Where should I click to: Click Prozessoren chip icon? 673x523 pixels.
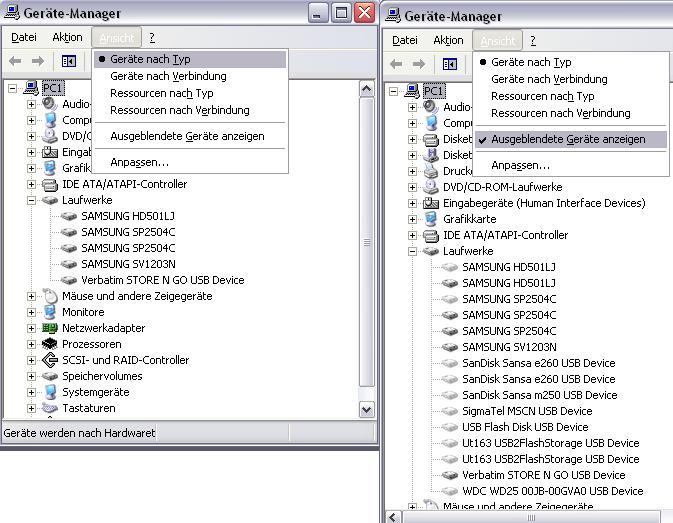click(x=50, y=344)
